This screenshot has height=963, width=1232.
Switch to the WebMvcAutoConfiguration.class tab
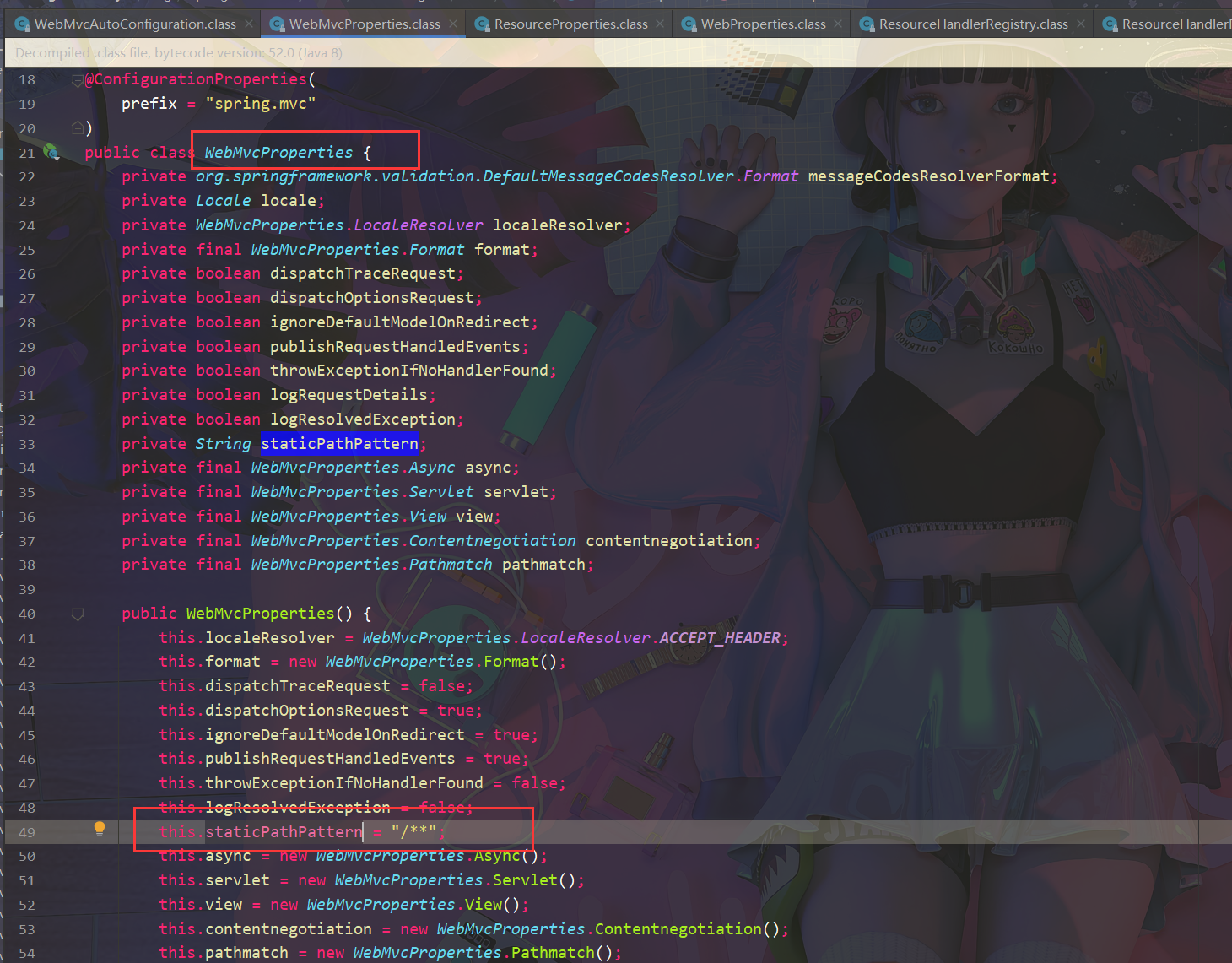[x=132, y=24]
